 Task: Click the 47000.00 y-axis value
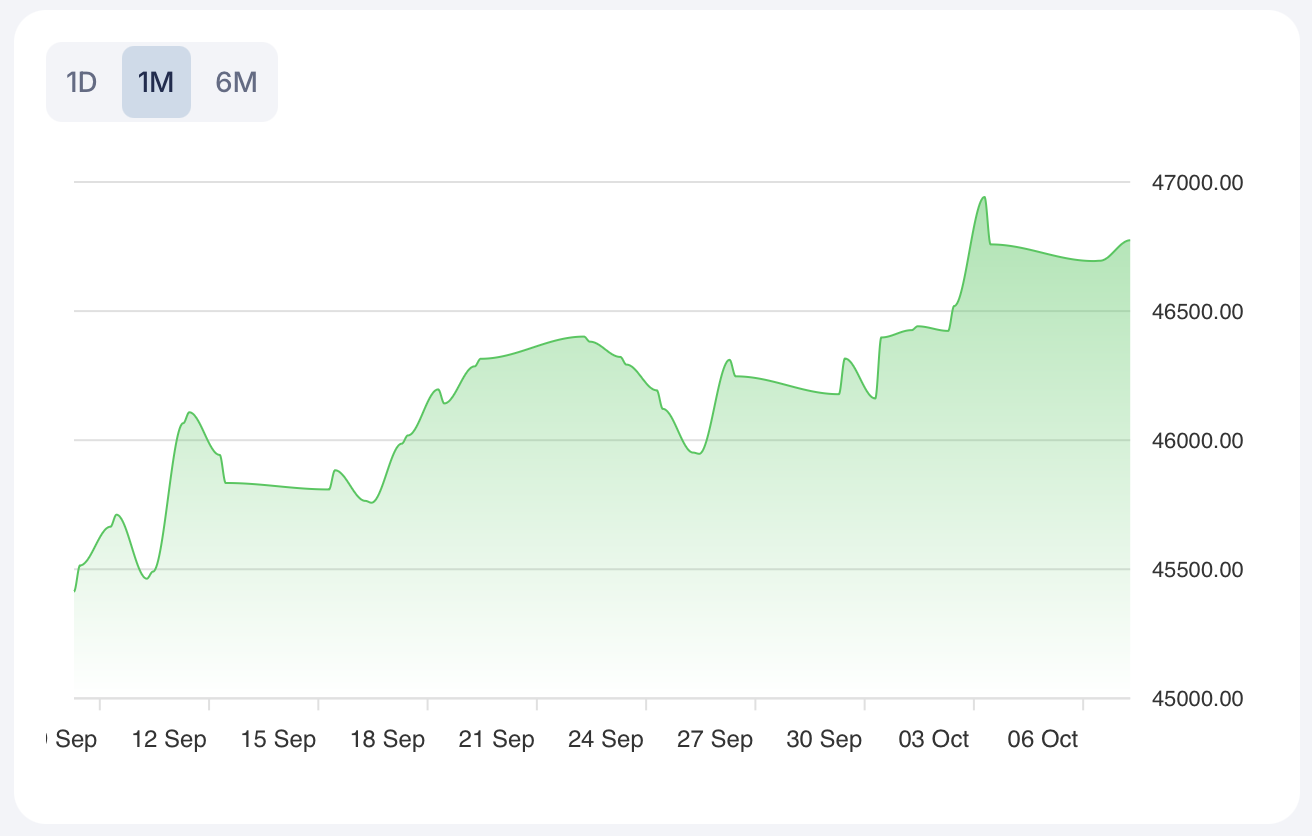(x=1198, y=183)
